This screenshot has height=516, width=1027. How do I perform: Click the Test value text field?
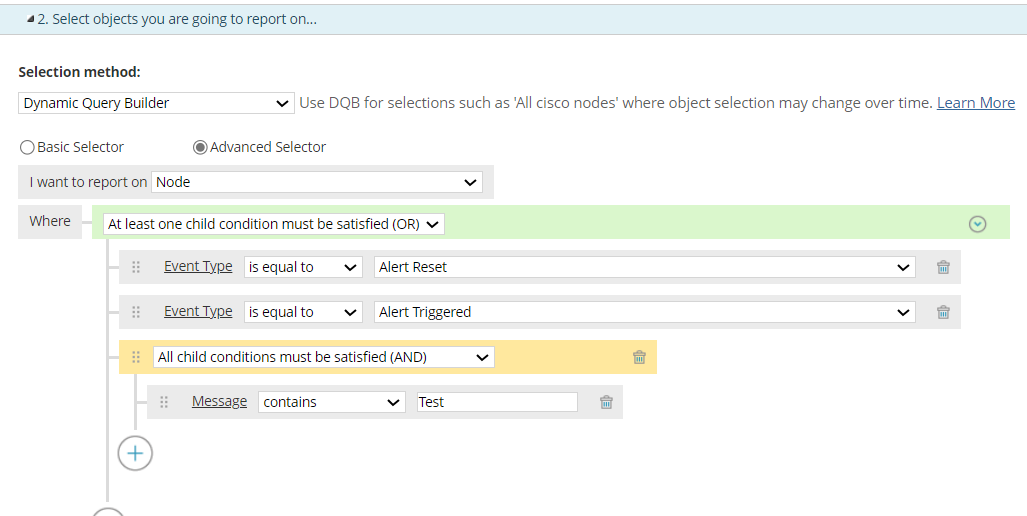(497, 402)
